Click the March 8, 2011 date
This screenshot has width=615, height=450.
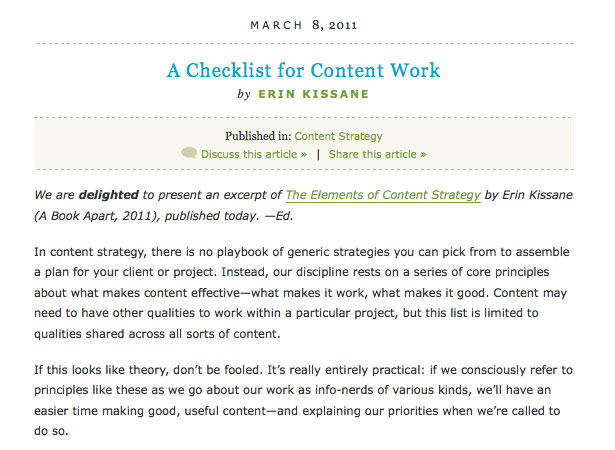click(304, 26)
